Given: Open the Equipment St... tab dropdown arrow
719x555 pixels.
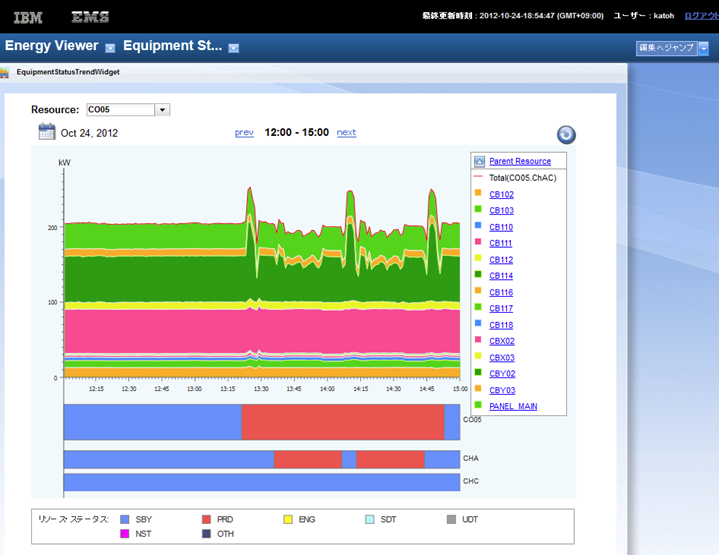Looking at the screenshot, I should click(234, 48).
